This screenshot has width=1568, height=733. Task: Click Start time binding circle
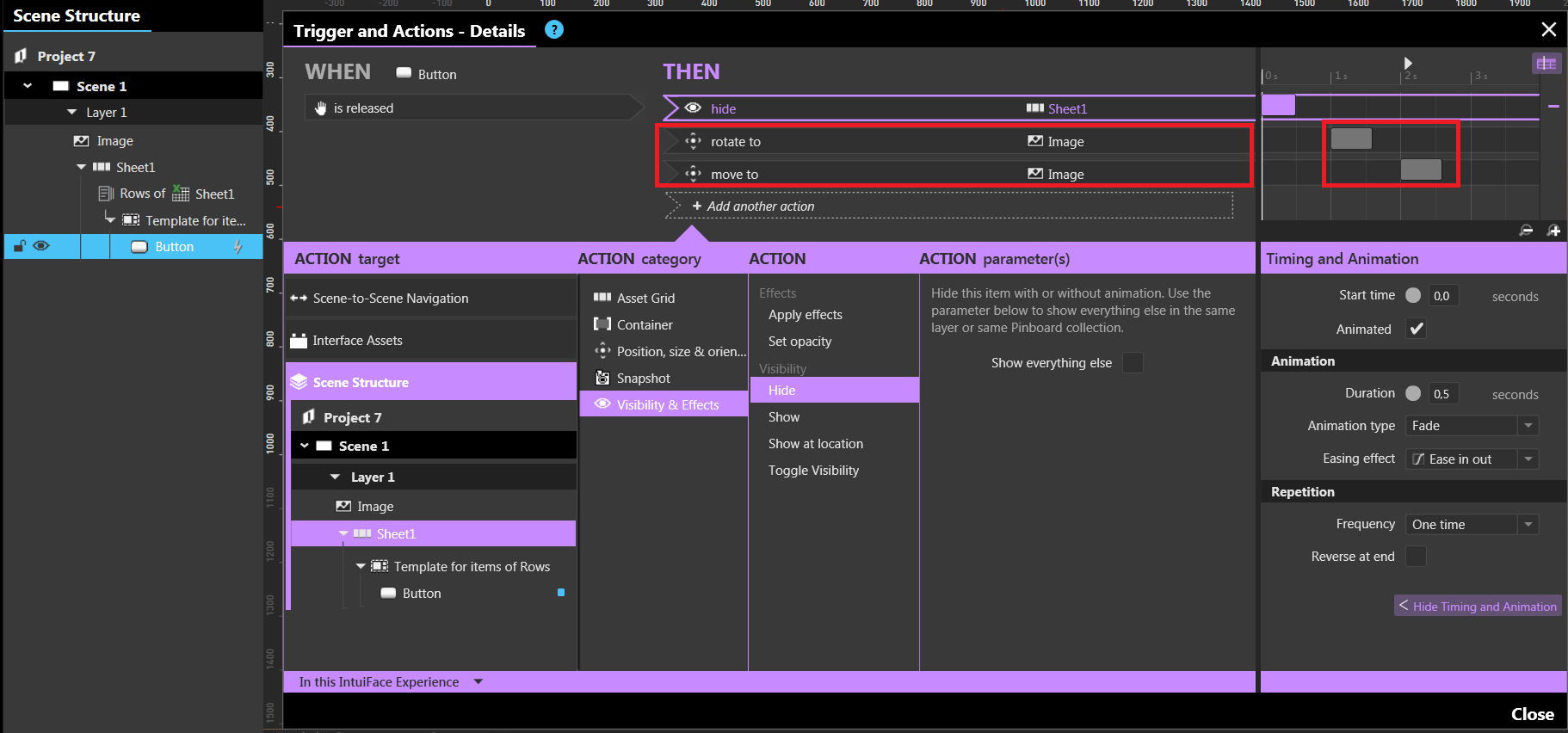coord(1413,295)
